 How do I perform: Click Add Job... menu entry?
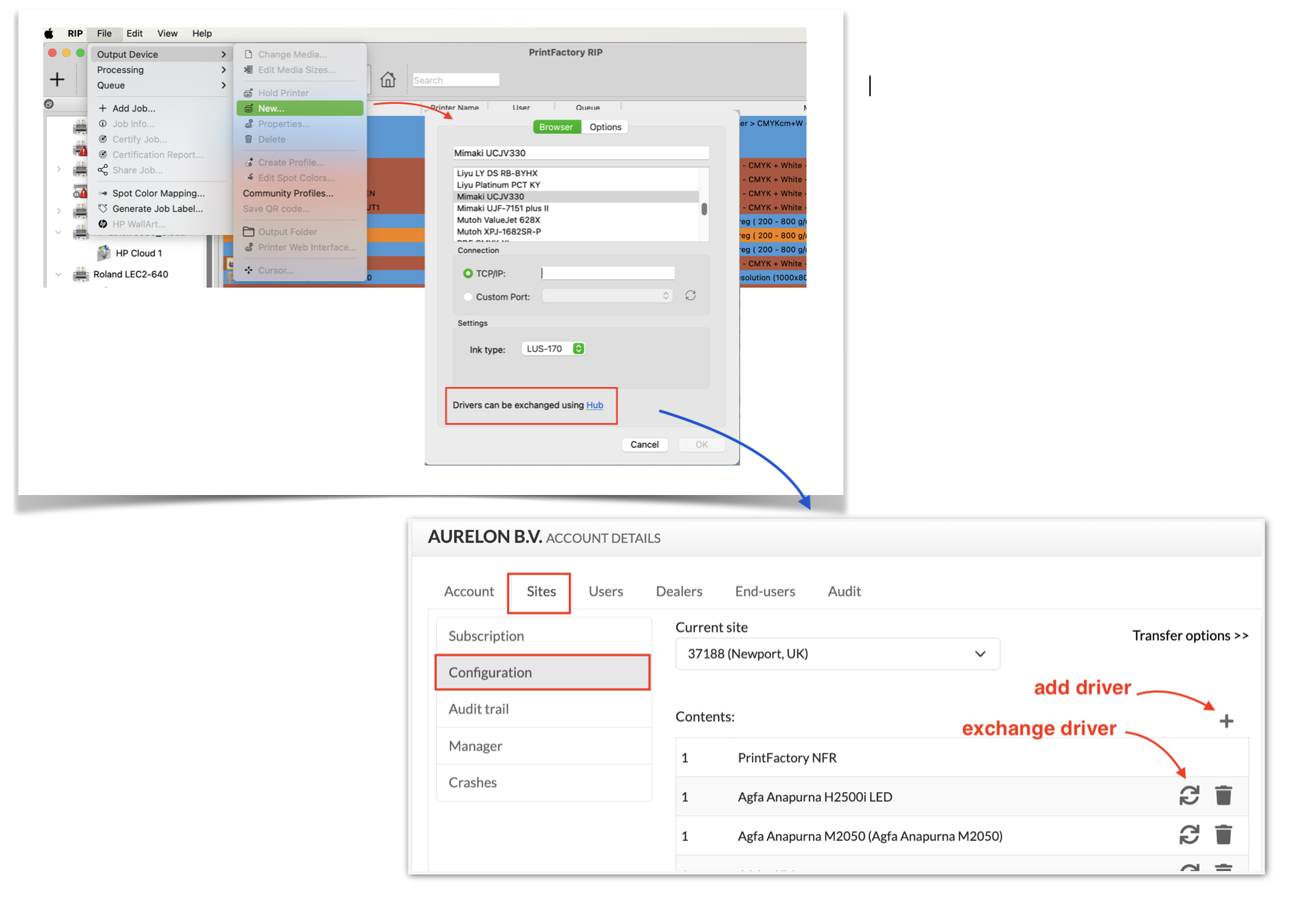[x=133, y=109]
